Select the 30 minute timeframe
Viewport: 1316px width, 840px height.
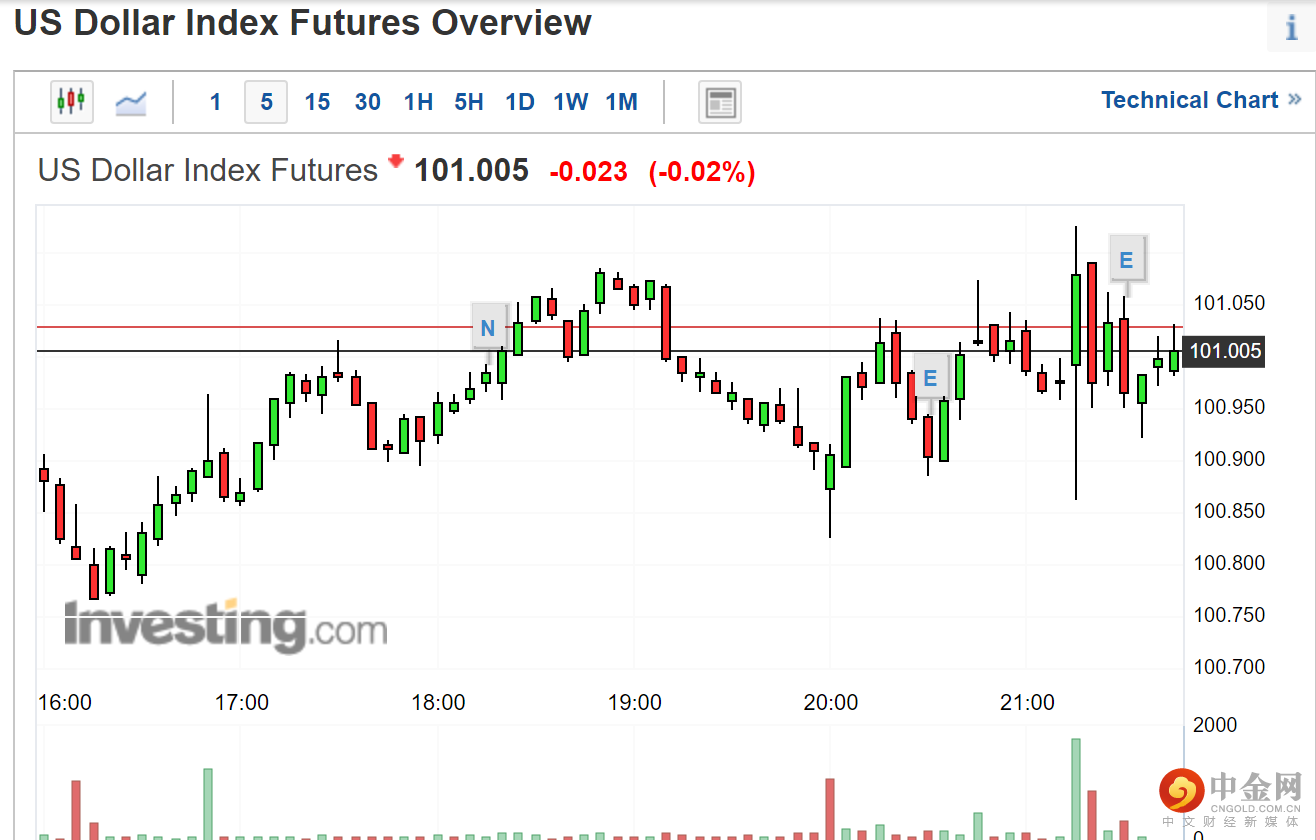(368, 102)
